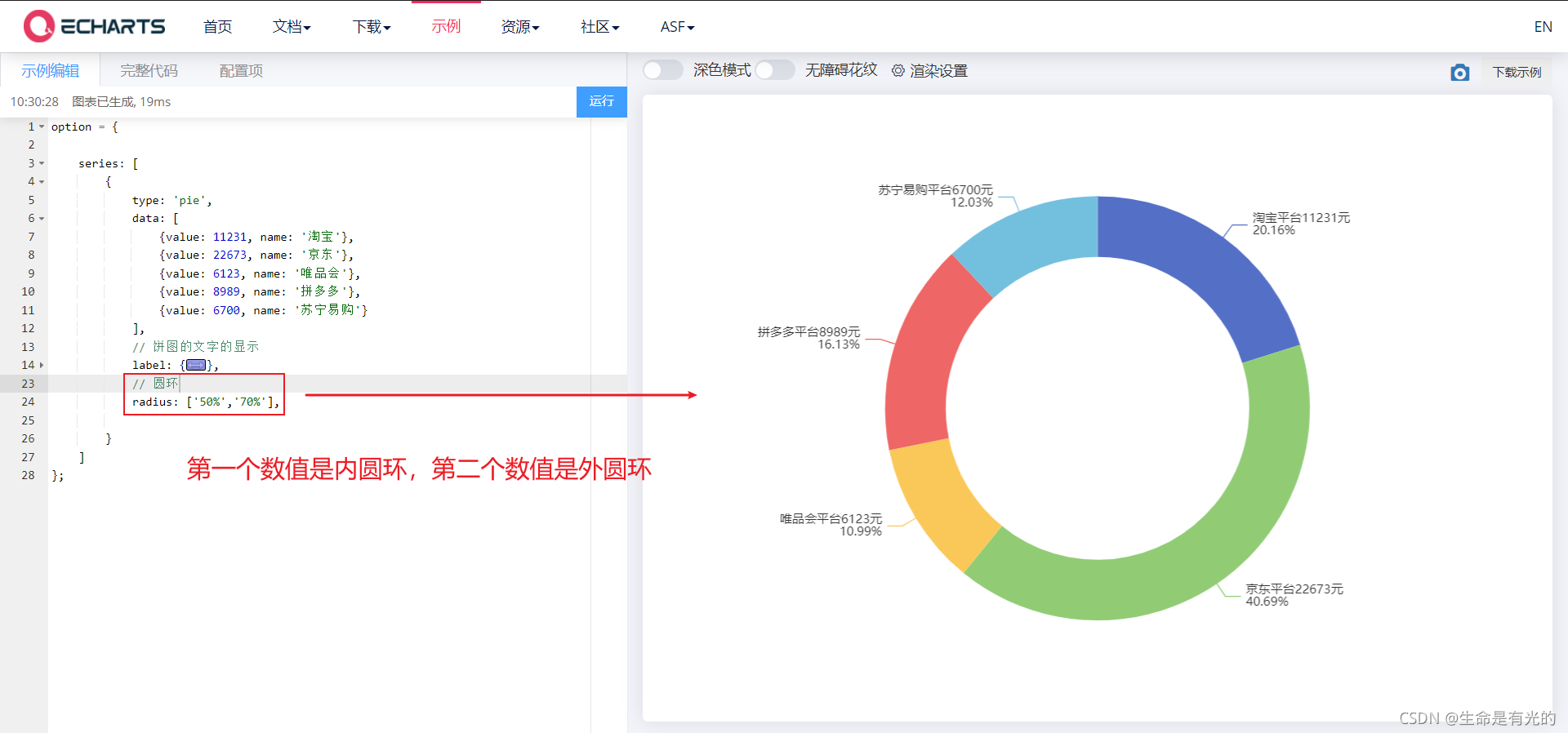Click label 淘宝平台11231元

click(1301, 218)
